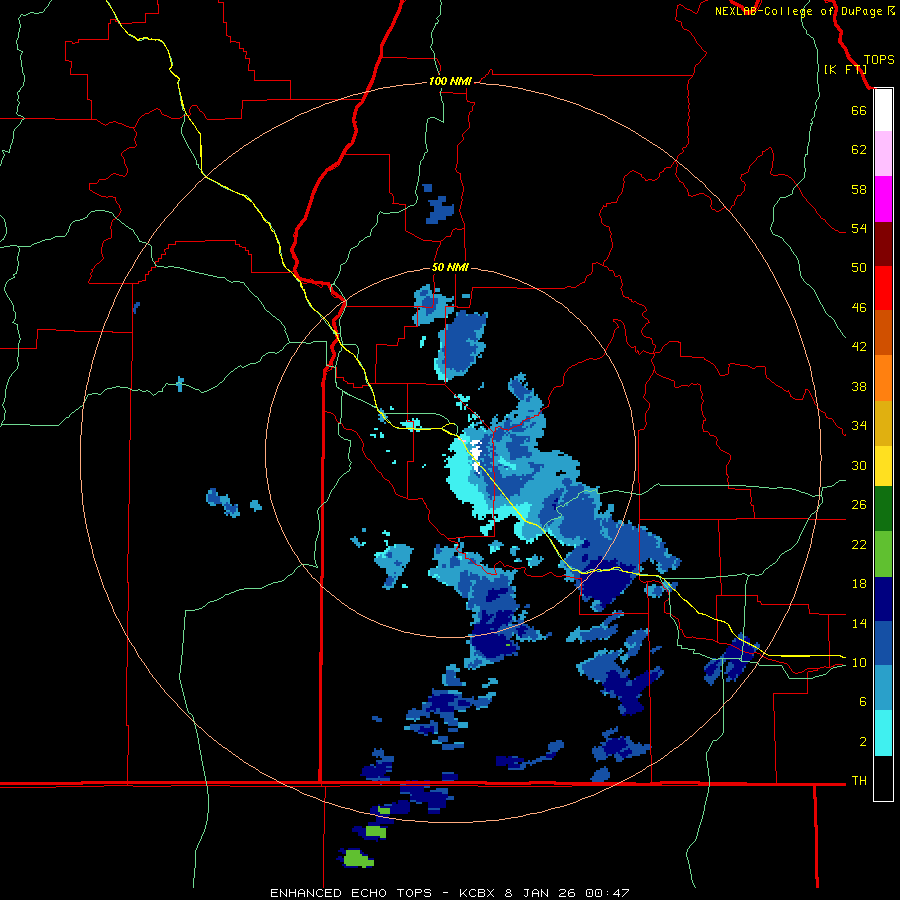Select the bright orange legend swatch
This screenshot has height=900, width=900.
[883, 378]
